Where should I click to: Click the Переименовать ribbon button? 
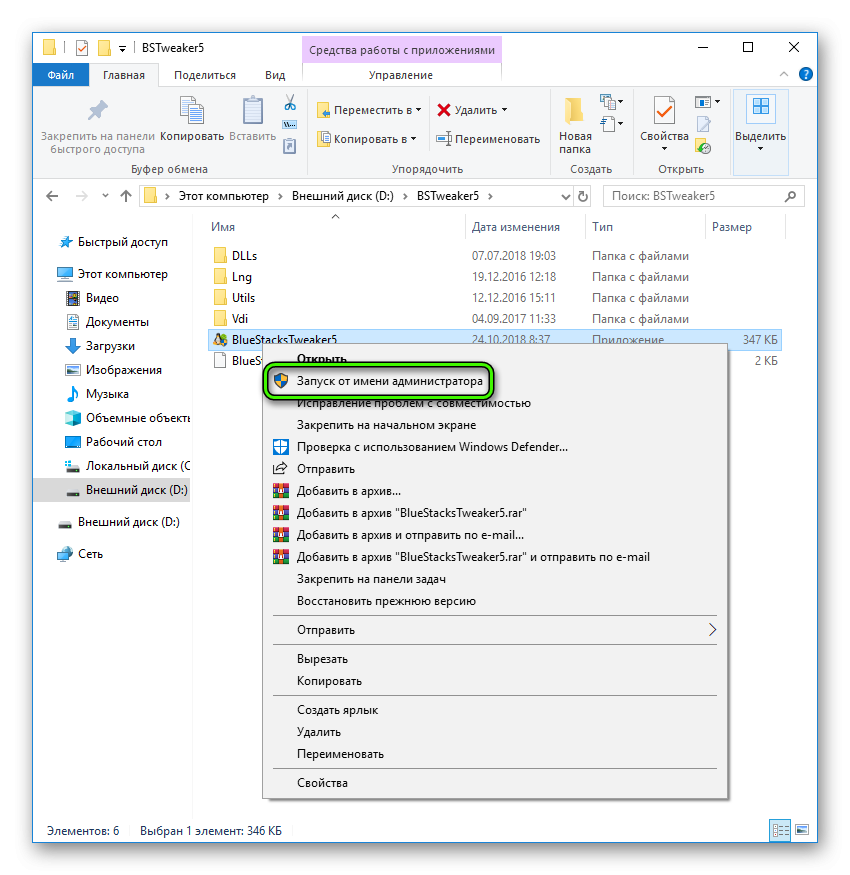tap(488, 138)
